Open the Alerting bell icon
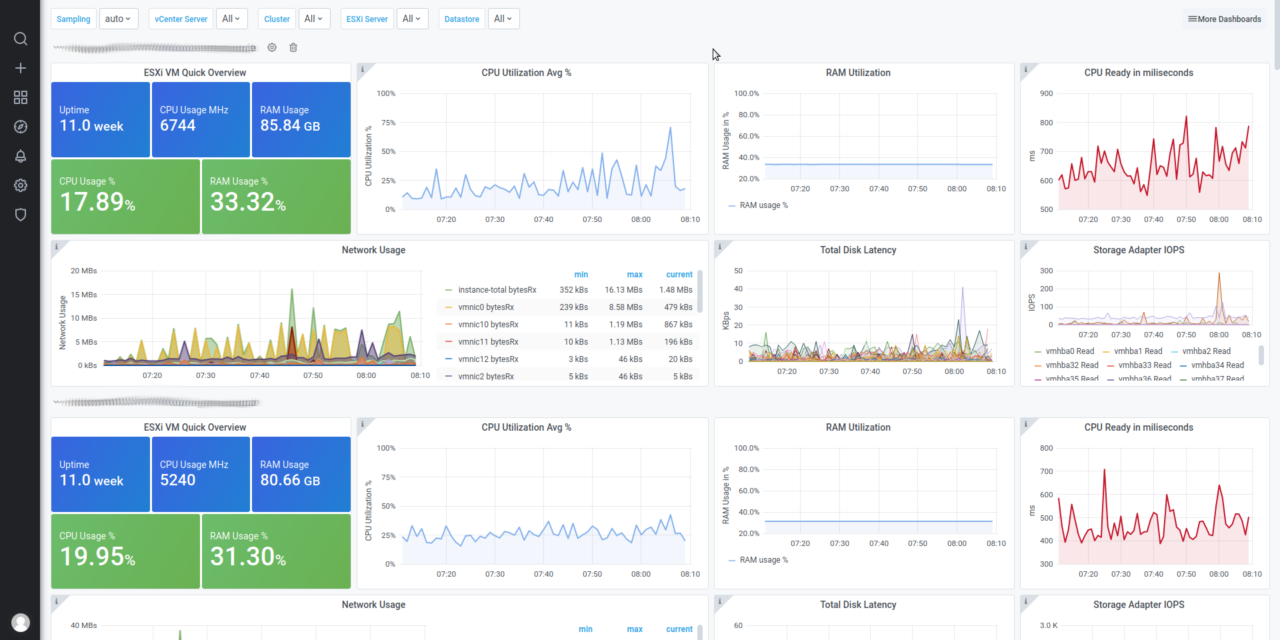 pos(20,156)
